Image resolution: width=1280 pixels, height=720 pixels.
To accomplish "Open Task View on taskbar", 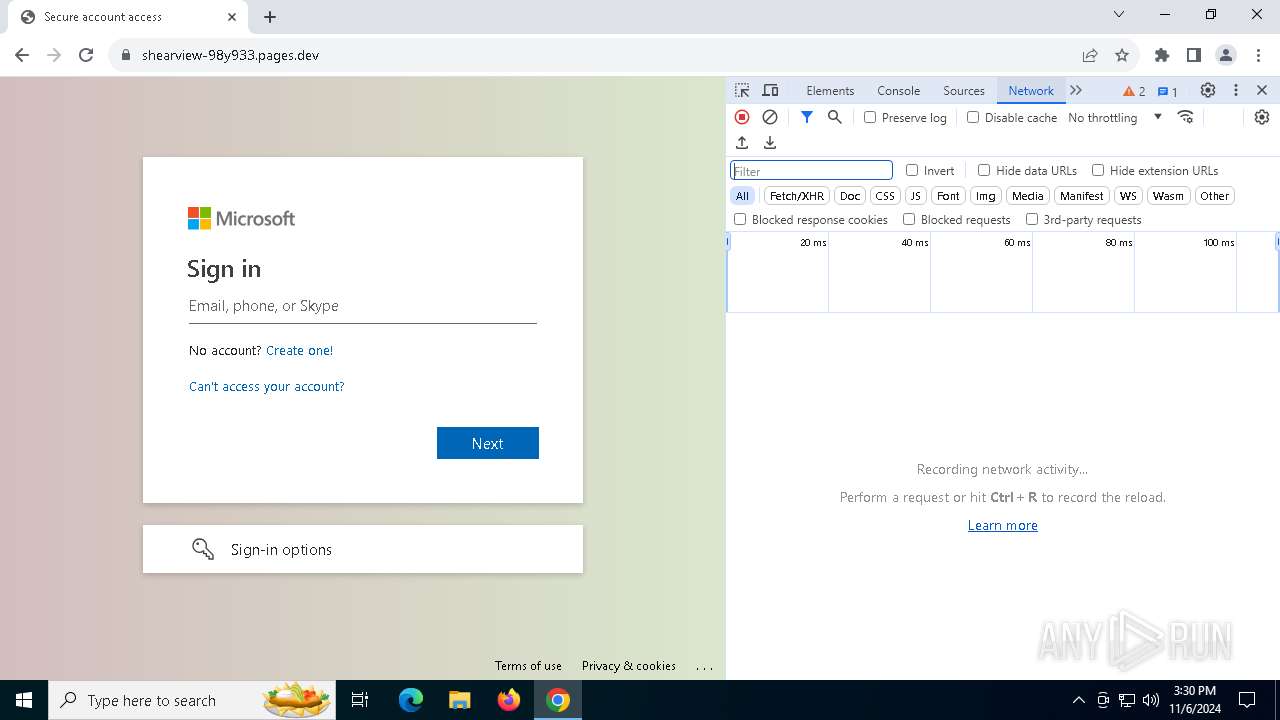I will click(x=361, y=700).
